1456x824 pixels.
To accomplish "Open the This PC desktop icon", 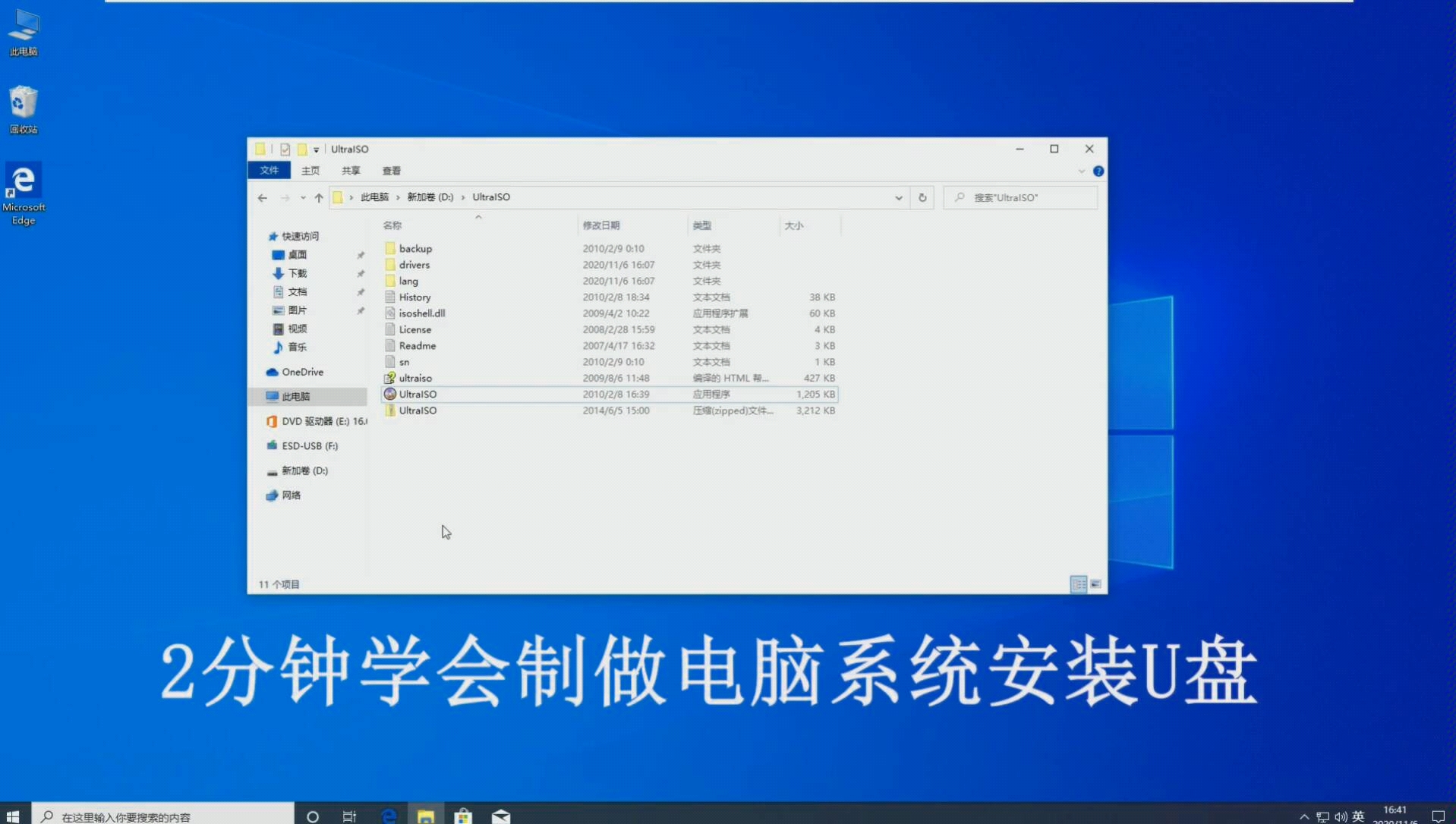I will point(24,33).
